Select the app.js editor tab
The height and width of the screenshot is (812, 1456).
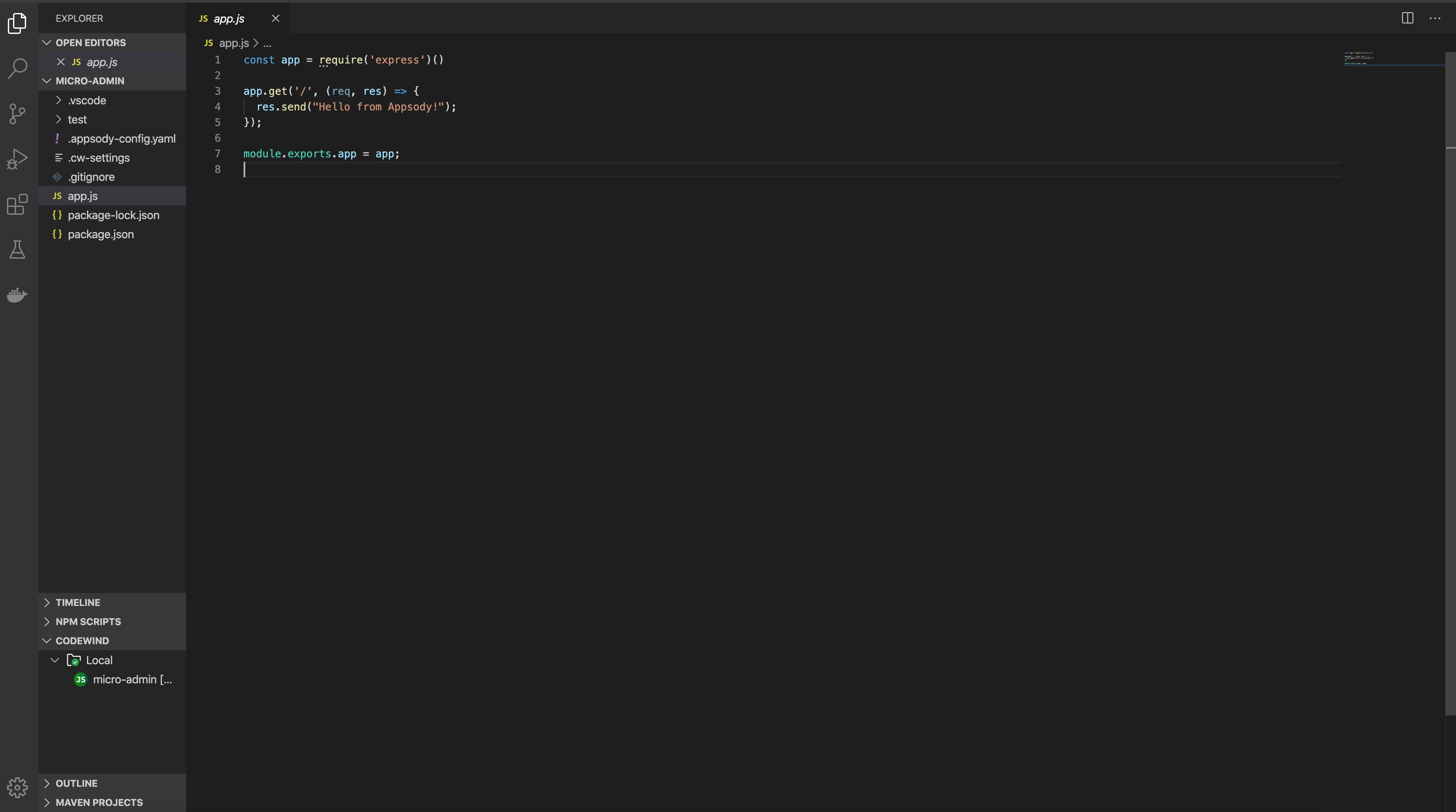pyautogui.click(x=228, y=19)
